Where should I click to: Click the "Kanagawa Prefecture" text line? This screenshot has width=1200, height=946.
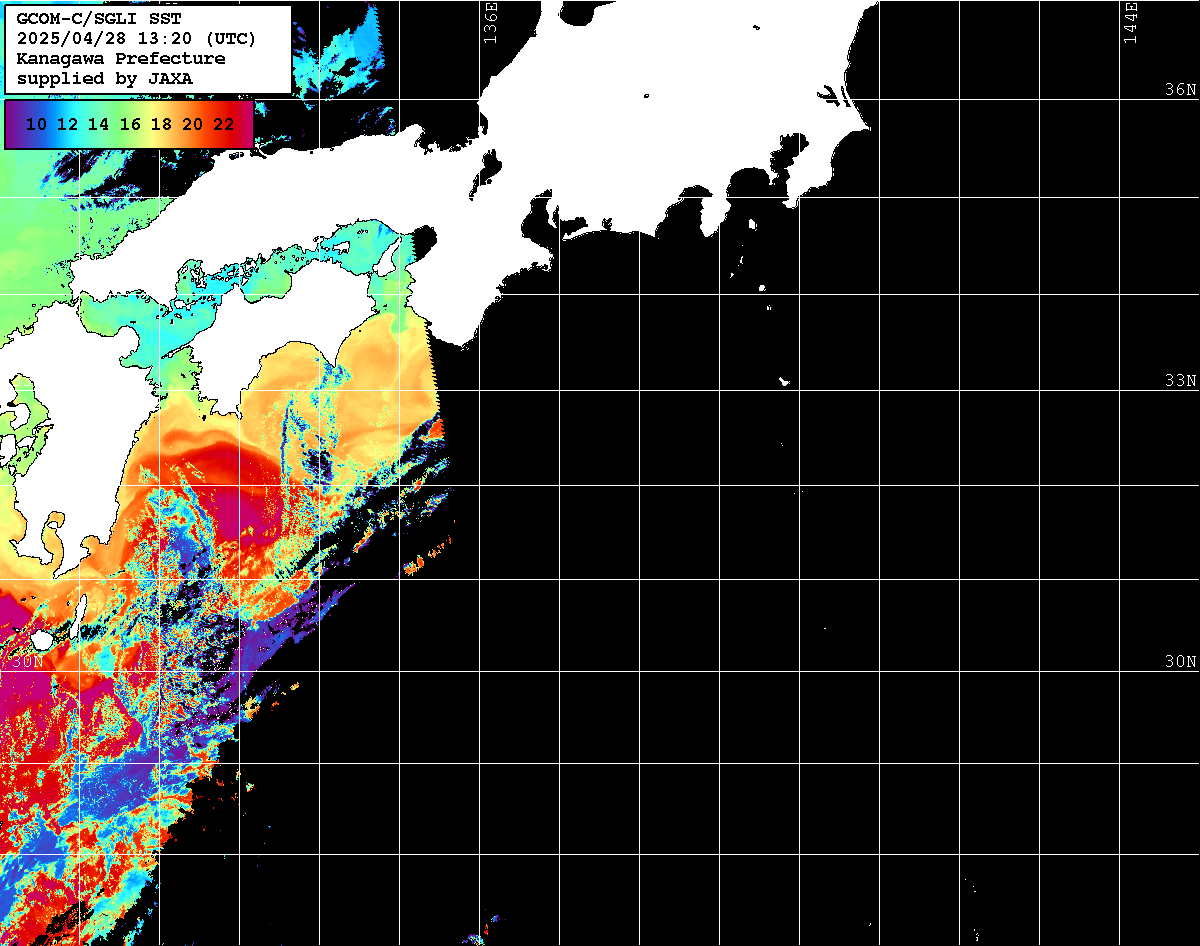(x=121, y=59)
